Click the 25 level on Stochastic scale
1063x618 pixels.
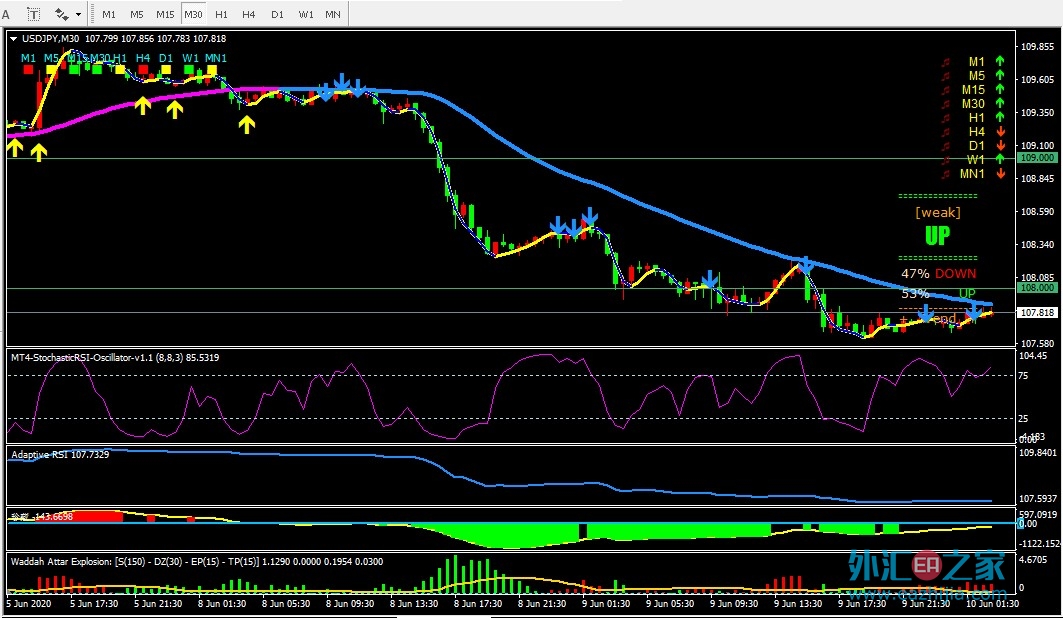point(1023,418)
